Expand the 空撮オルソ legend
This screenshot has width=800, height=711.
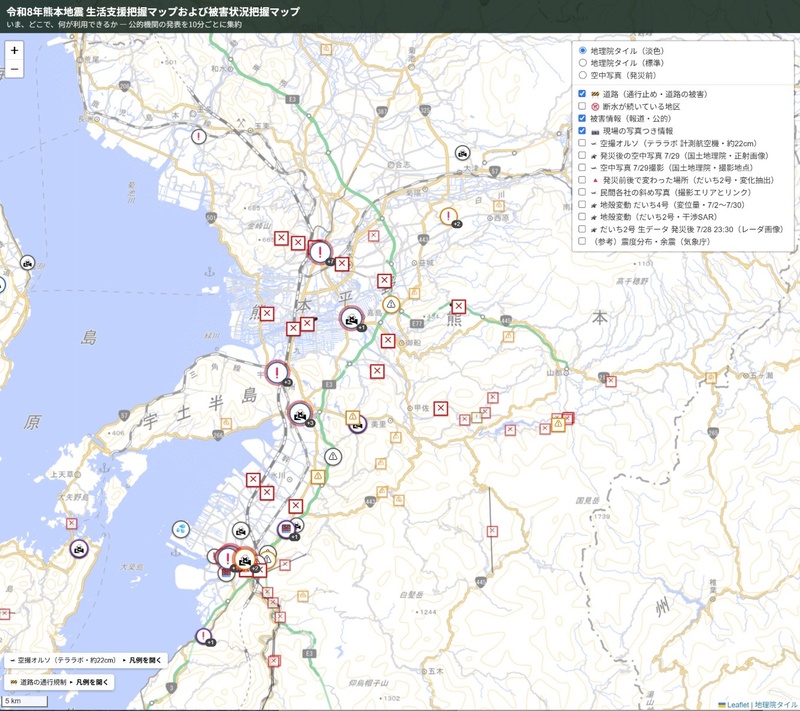click(145, 660)
